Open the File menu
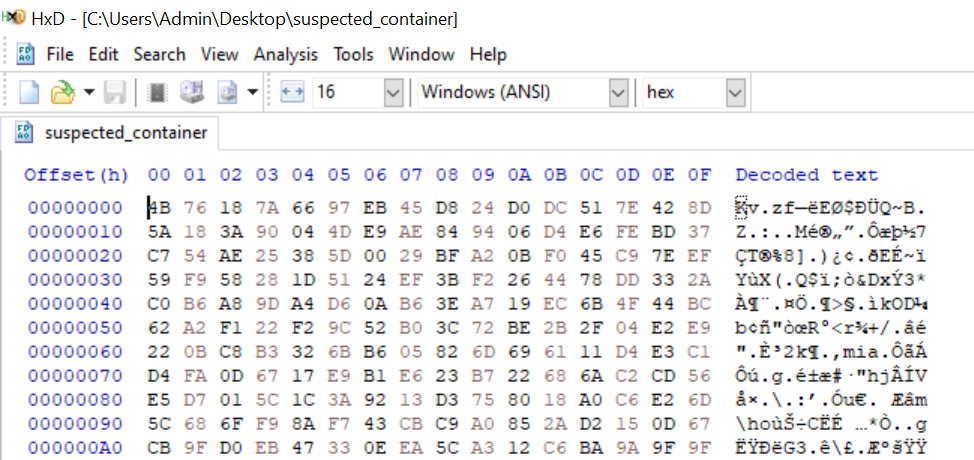 click(x=60, y=54)
